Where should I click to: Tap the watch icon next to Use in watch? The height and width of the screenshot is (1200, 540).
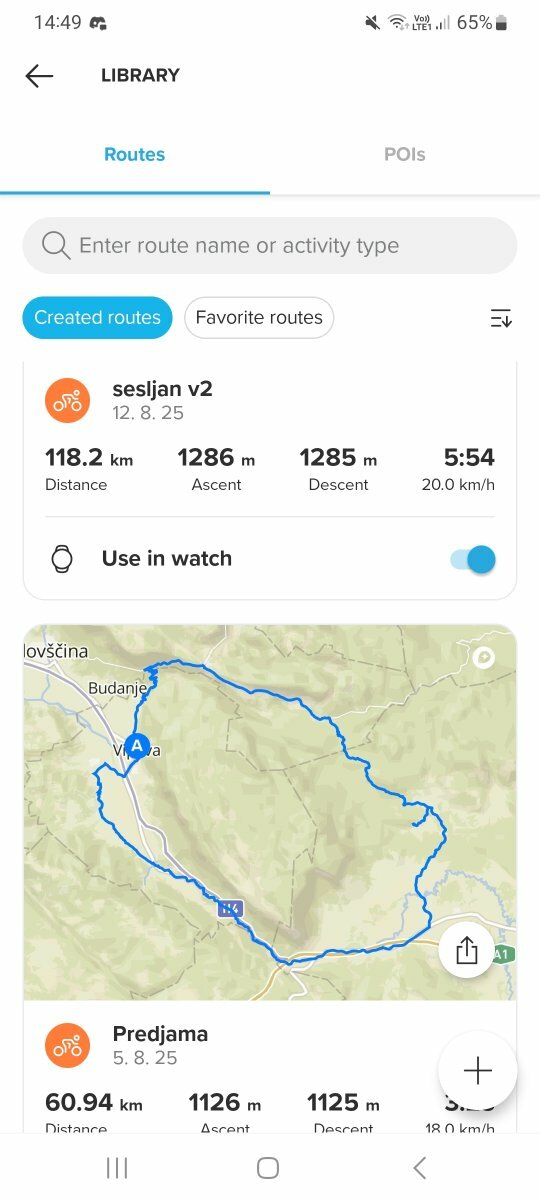62,559
